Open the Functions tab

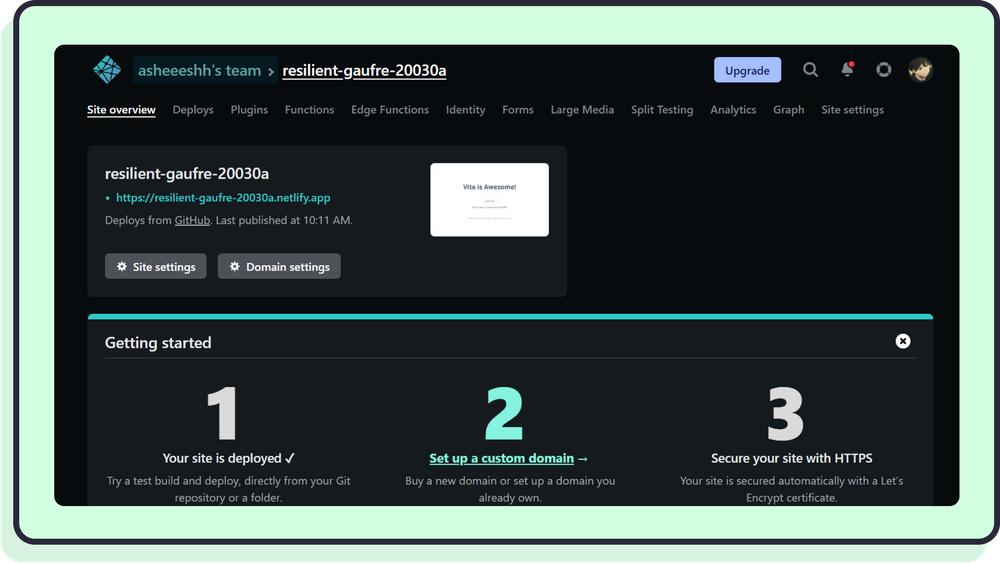tap(309, 110)
